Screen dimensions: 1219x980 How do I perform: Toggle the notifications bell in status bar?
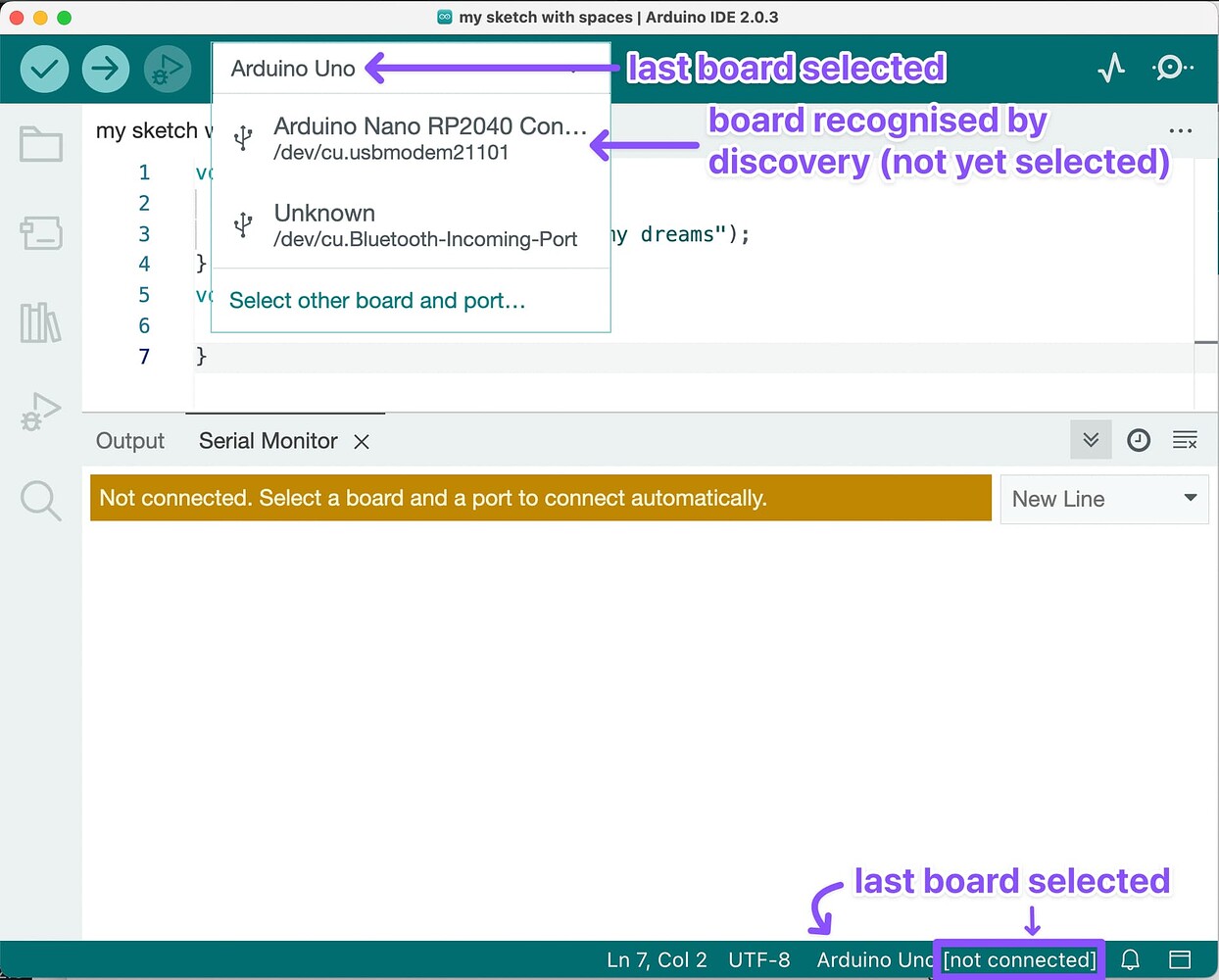[x=1130, y=959]
